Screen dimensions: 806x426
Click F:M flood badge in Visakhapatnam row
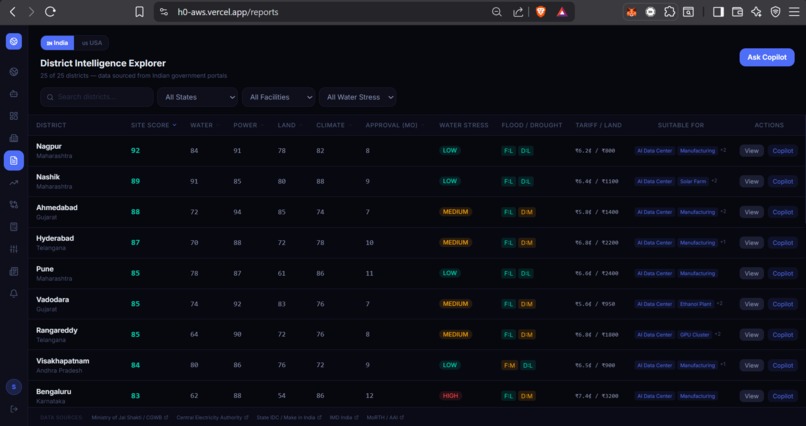[509, 365]
